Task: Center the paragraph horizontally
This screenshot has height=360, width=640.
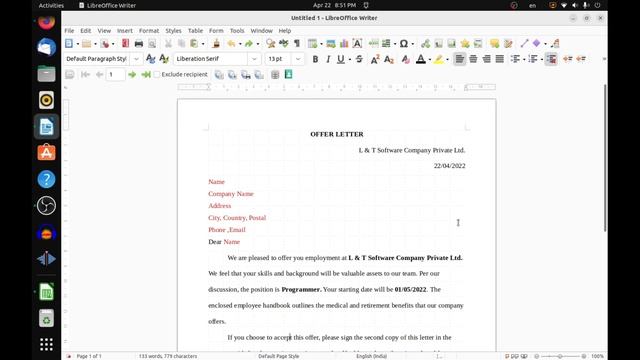Action: (473, 59)
